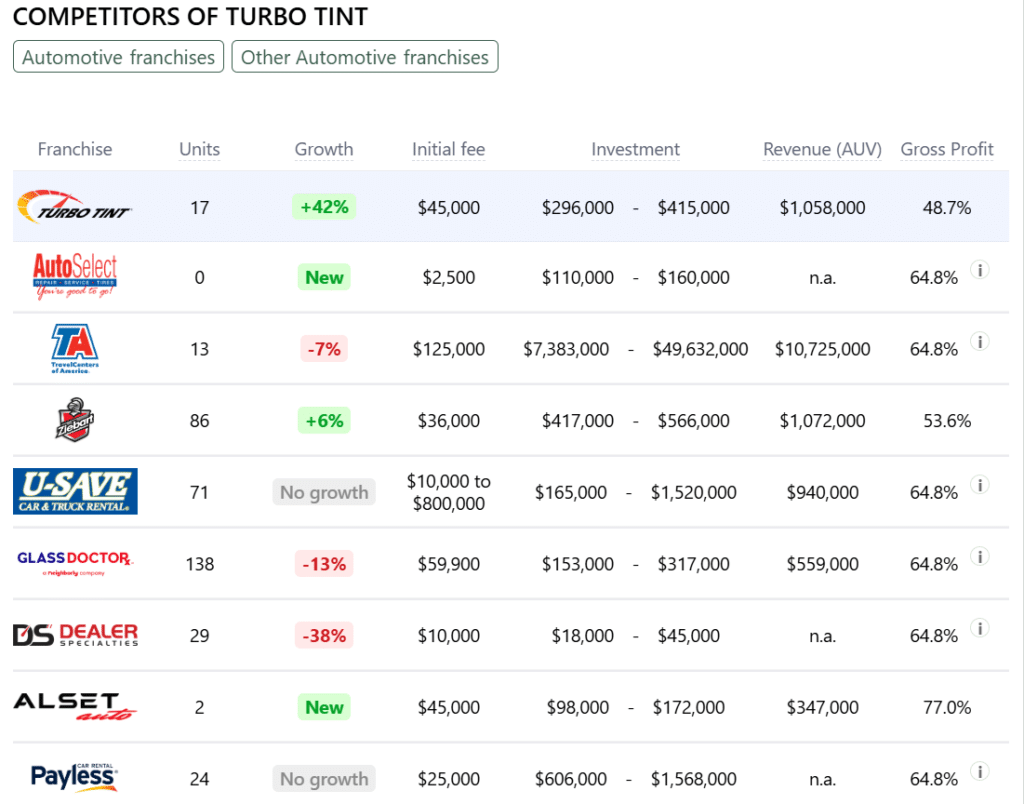Click the $1,058,000 revenue value
The height and width of the screenshot is (804, 1024).
click(x=822, y=208)
